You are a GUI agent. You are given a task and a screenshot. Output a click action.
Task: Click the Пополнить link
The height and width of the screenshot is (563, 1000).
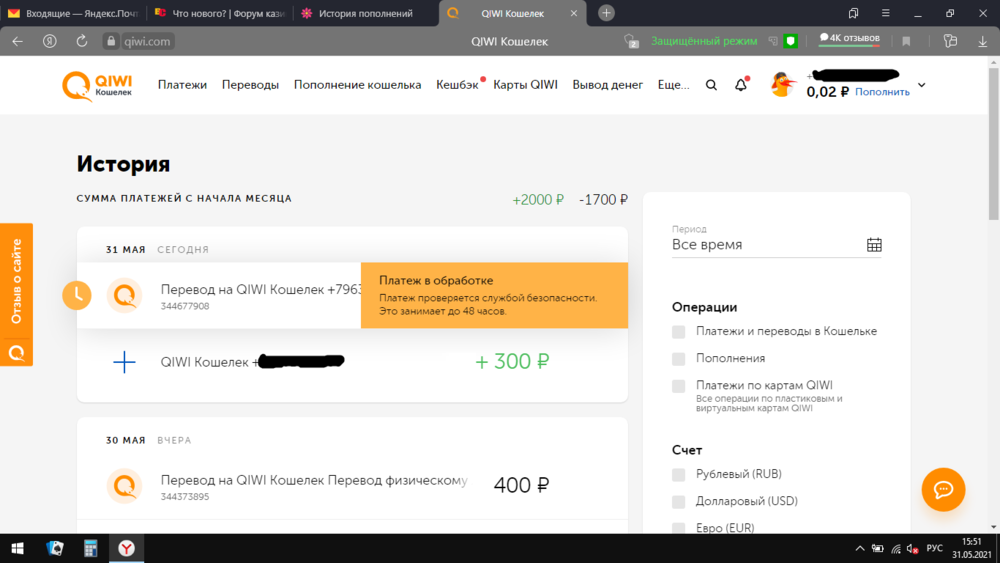click(x=882, y=92)
